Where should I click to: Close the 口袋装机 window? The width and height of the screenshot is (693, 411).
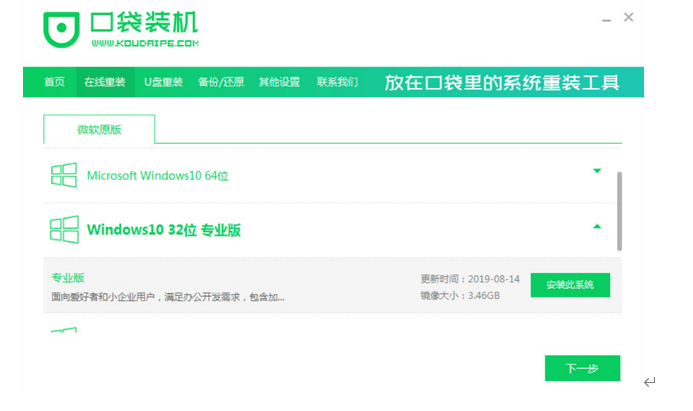click(628, 18)
